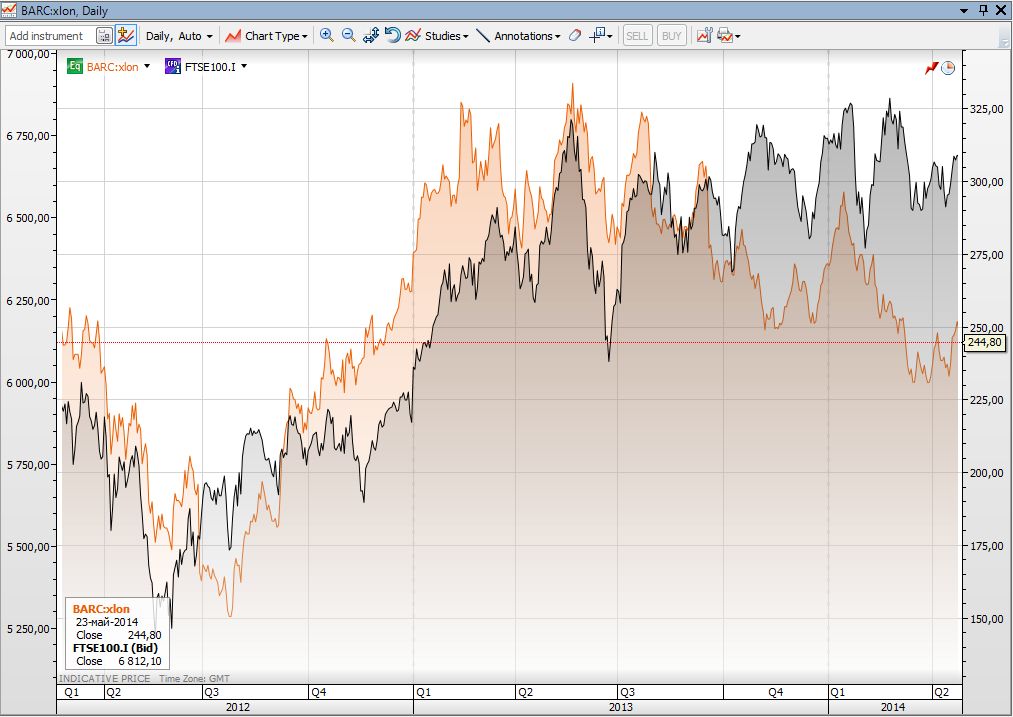This screenshot has width=1013, height=717.
Task: Click the 2013 year label on time axis
Action: pos(621,707)
